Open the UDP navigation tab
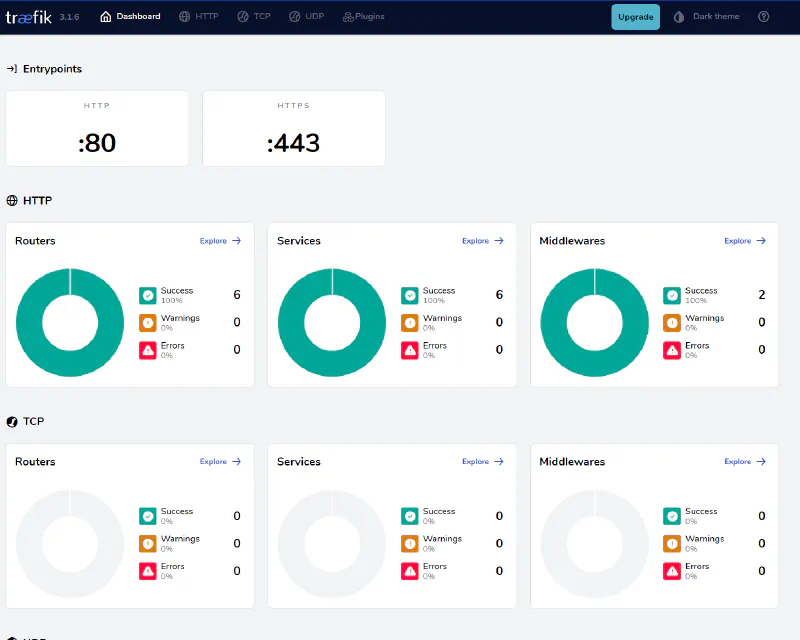Image resolution: width=800 pixels, height=640 pixels. [x=307, y=17]
